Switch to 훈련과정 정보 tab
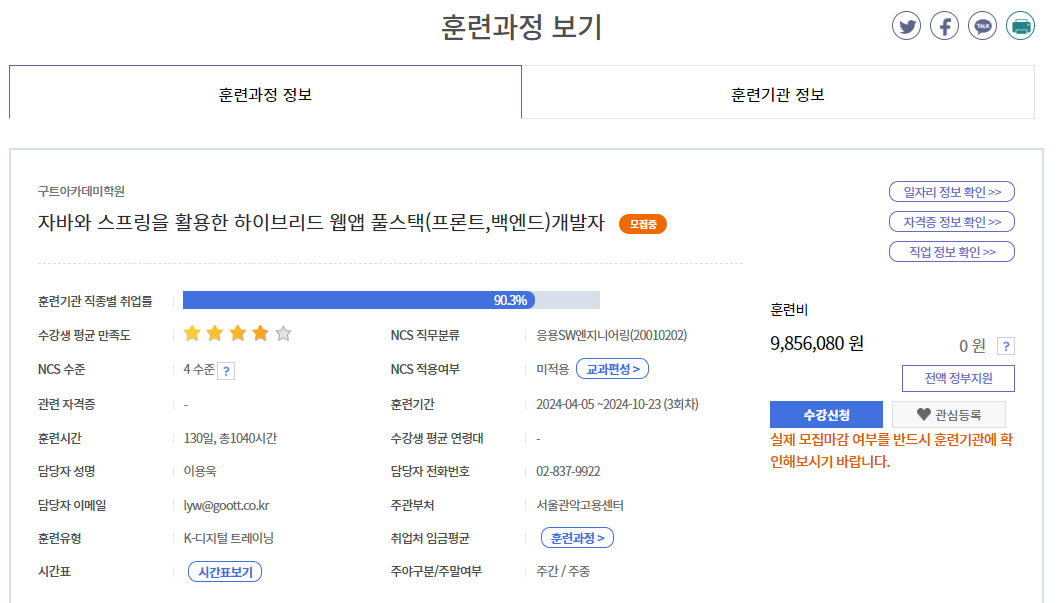Viewport: 1057px width, 603px height. pos(265,94)
